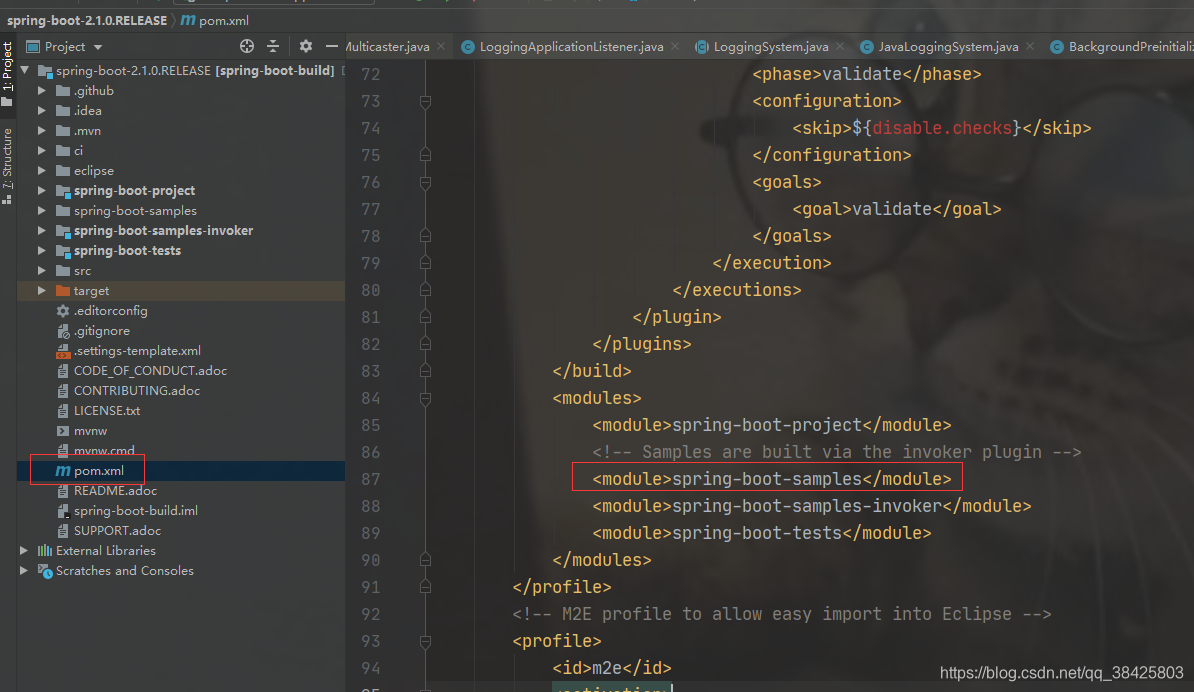Hide the Project panel with minus icon

(331, 46)
